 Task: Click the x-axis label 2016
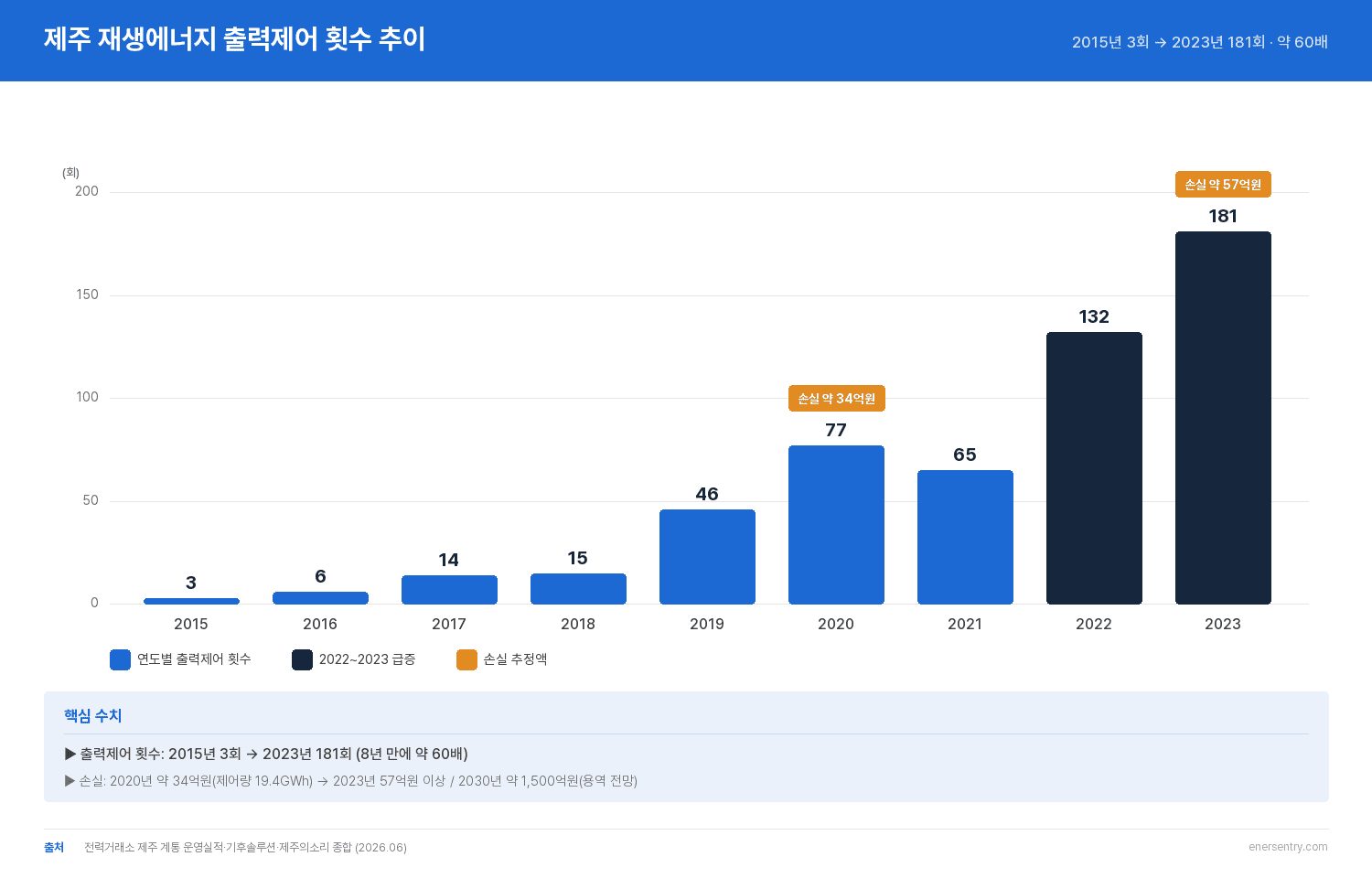(320, 624)
